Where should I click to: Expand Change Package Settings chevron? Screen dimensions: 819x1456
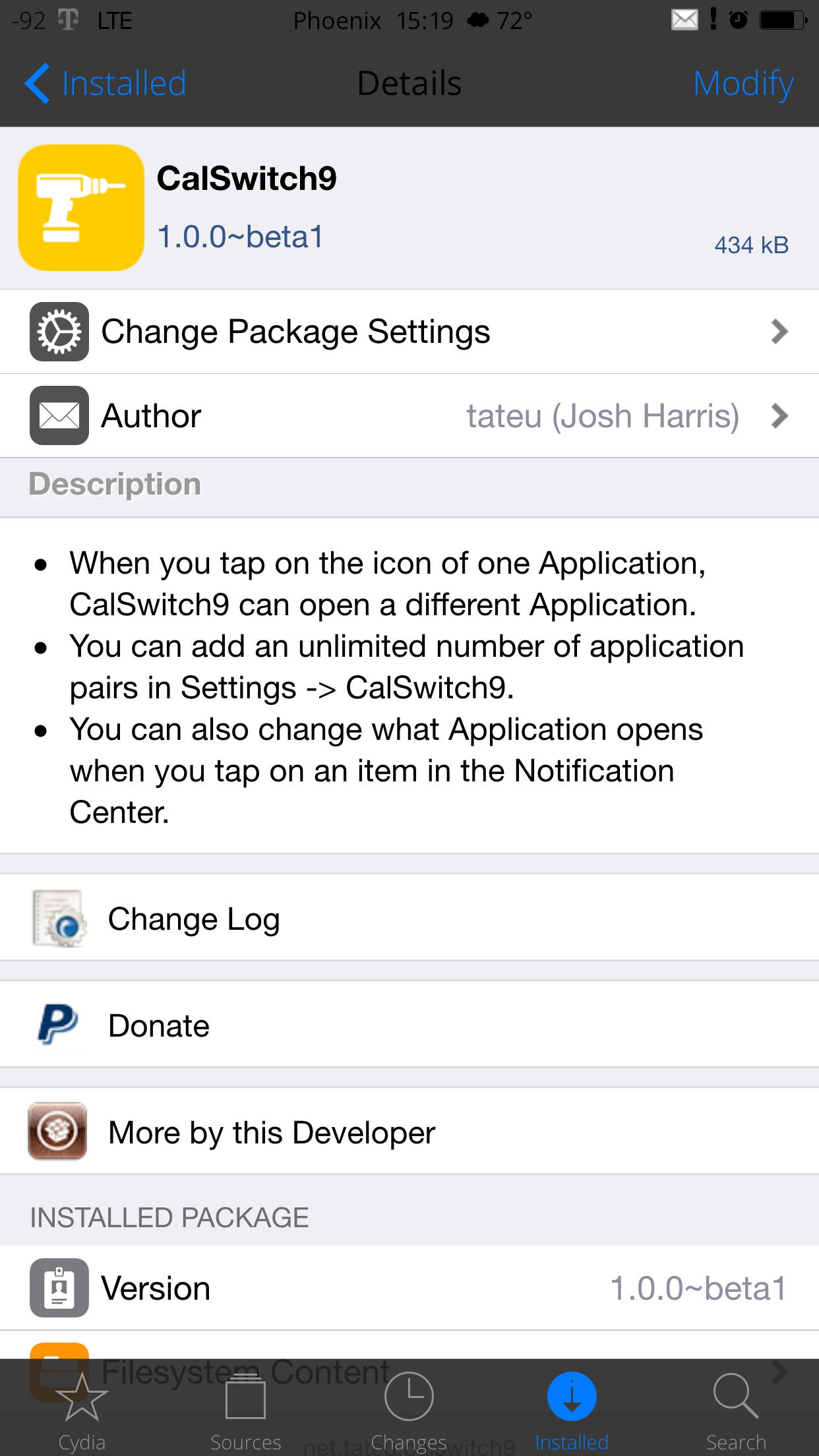(x=779, y=332)
